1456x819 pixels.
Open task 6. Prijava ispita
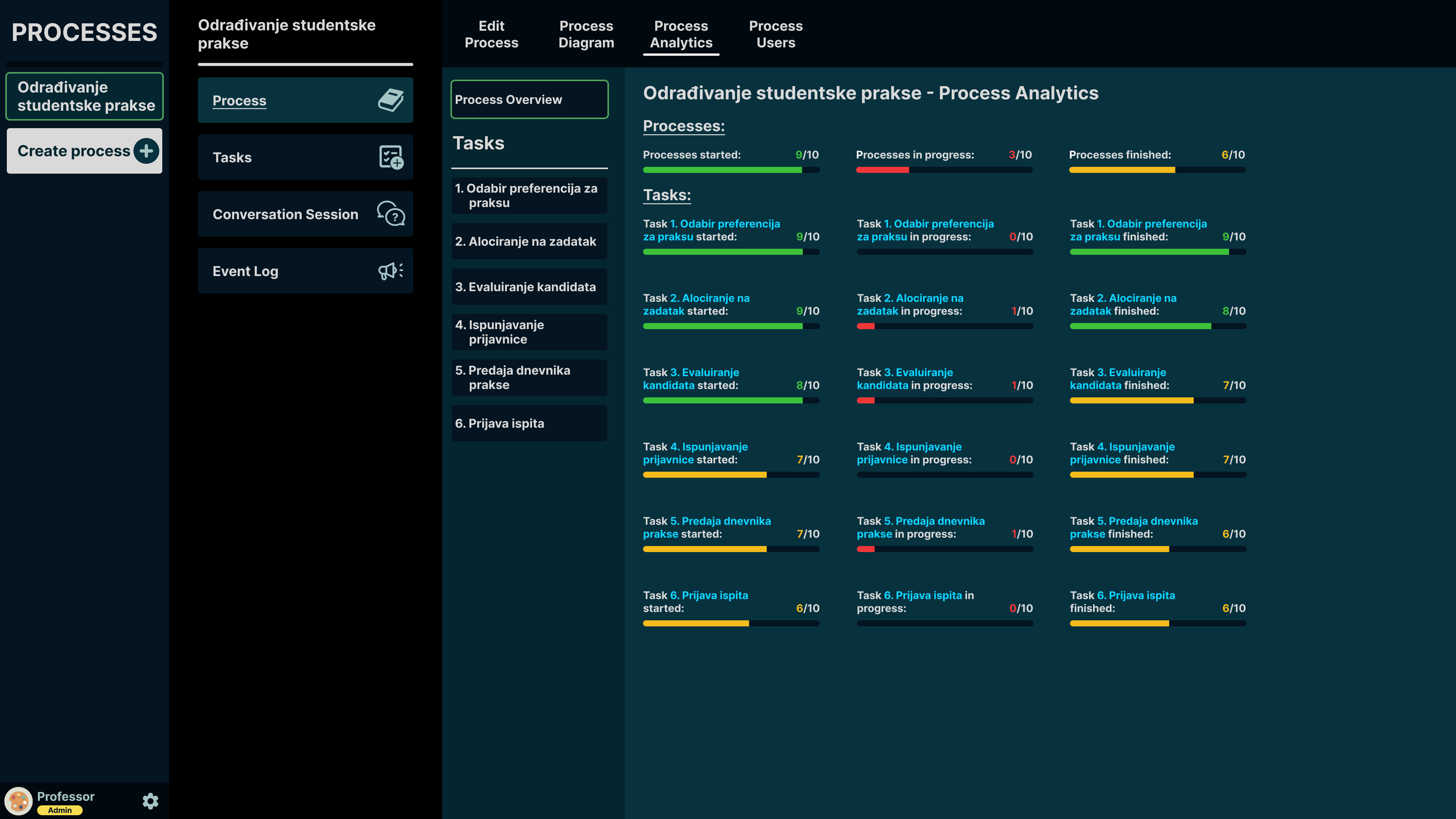[x=529, y=424]
